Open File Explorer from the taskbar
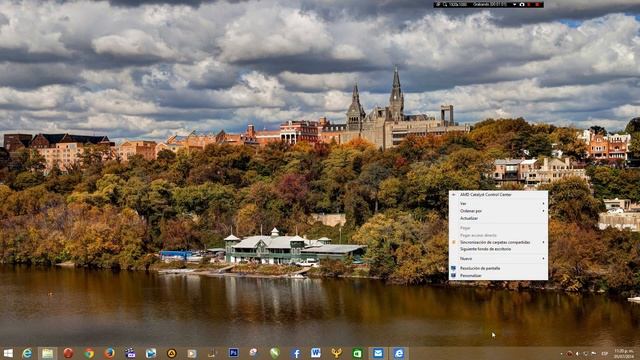 [x=47, y=353]
